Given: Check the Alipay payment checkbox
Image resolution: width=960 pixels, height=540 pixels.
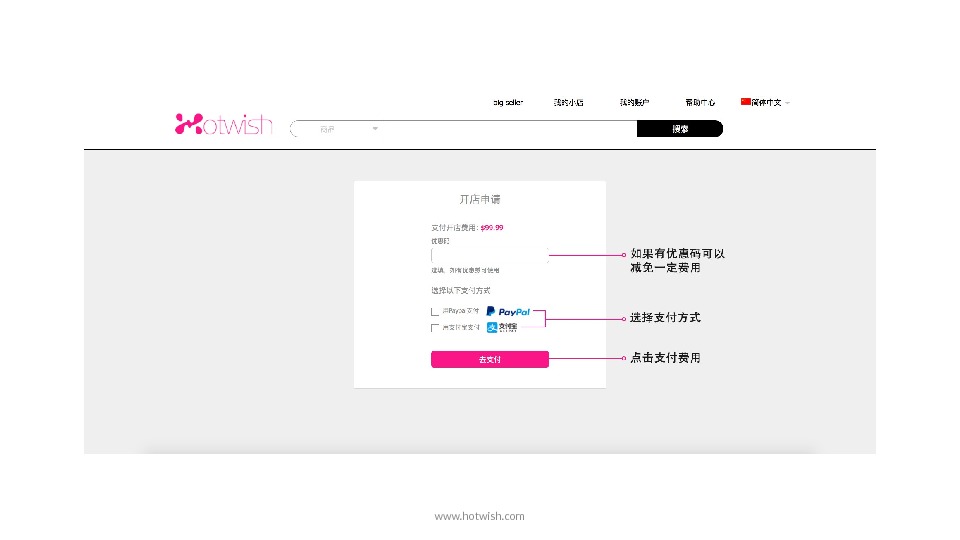Looking at the screenshot, I should [x=435, y=328].
